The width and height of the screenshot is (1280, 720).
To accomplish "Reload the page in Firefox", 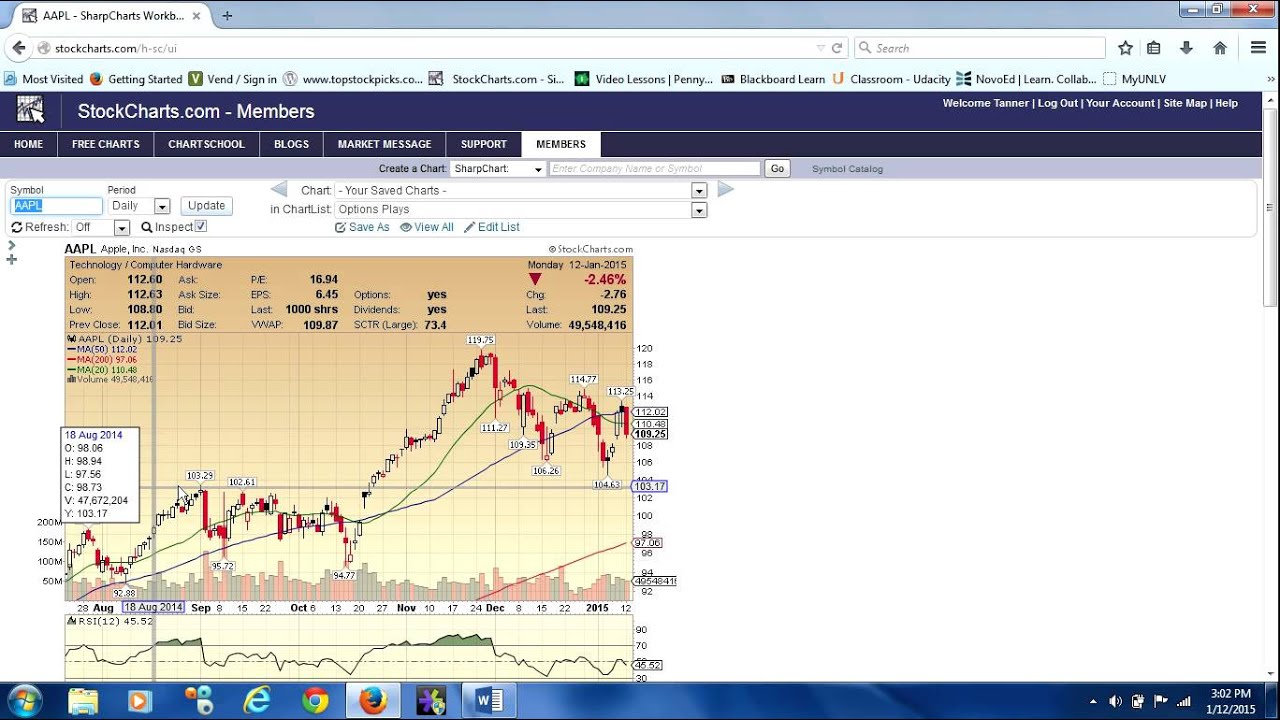I will (837, 48).
